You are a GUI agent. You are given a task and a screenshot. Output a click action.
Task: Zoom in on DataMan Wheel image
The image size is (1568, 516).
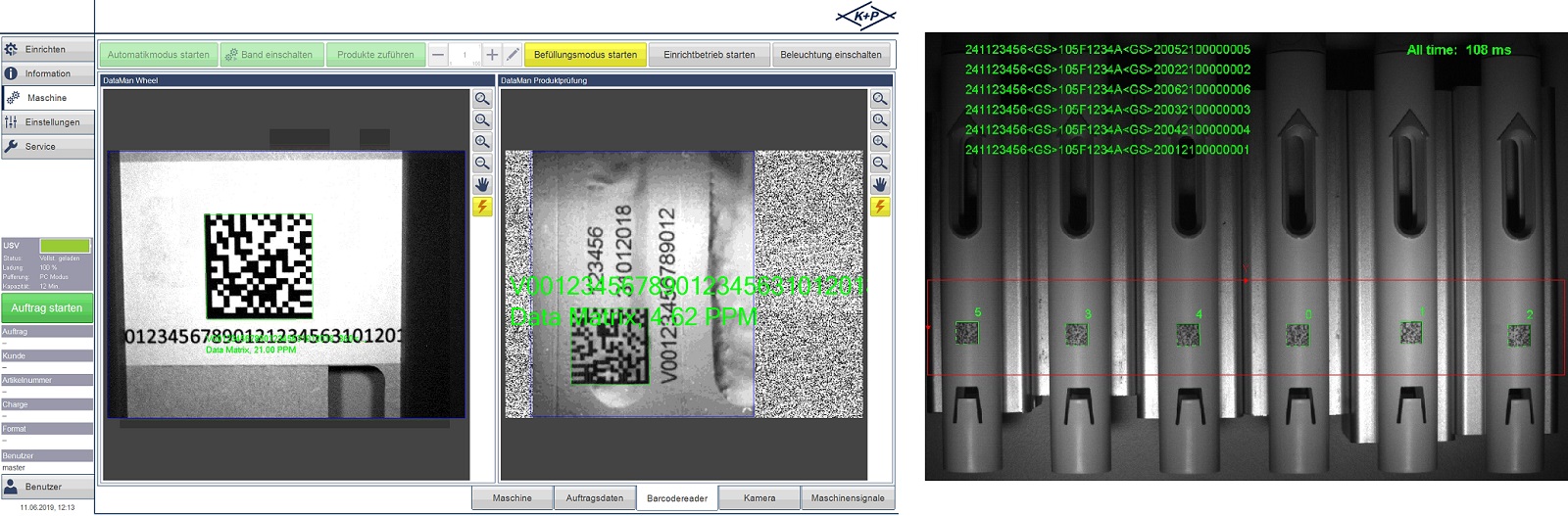tap(482, 142)
